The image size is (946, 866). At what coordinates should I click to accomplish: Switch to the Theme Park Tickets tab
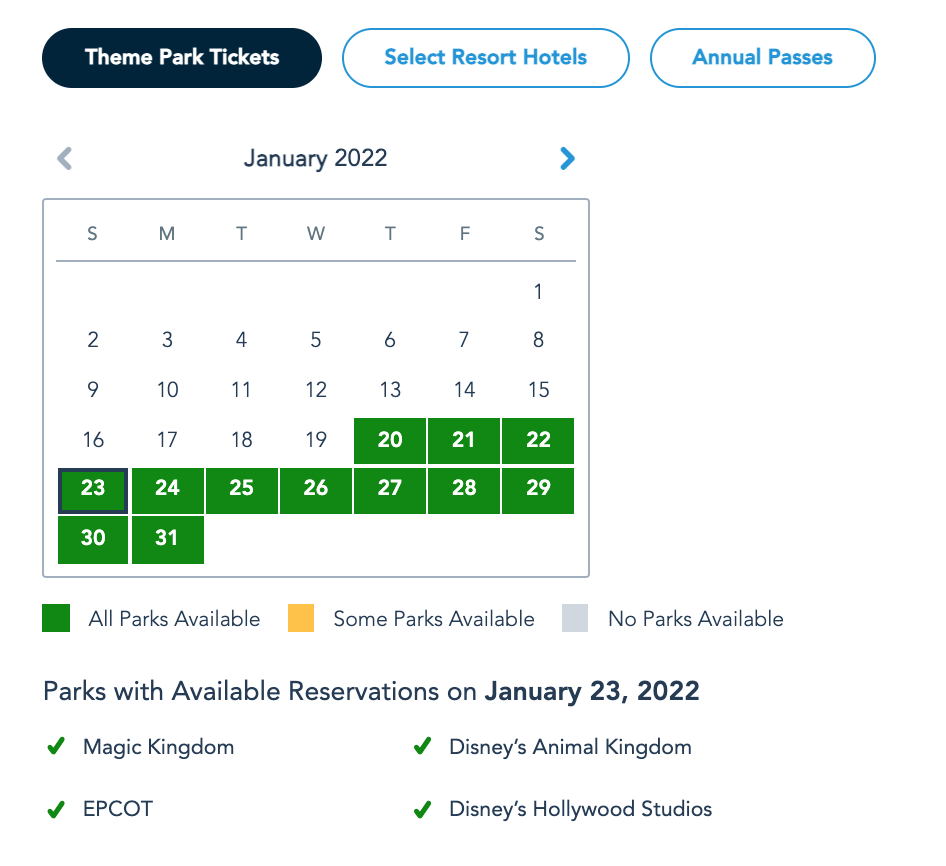point(182,57)
